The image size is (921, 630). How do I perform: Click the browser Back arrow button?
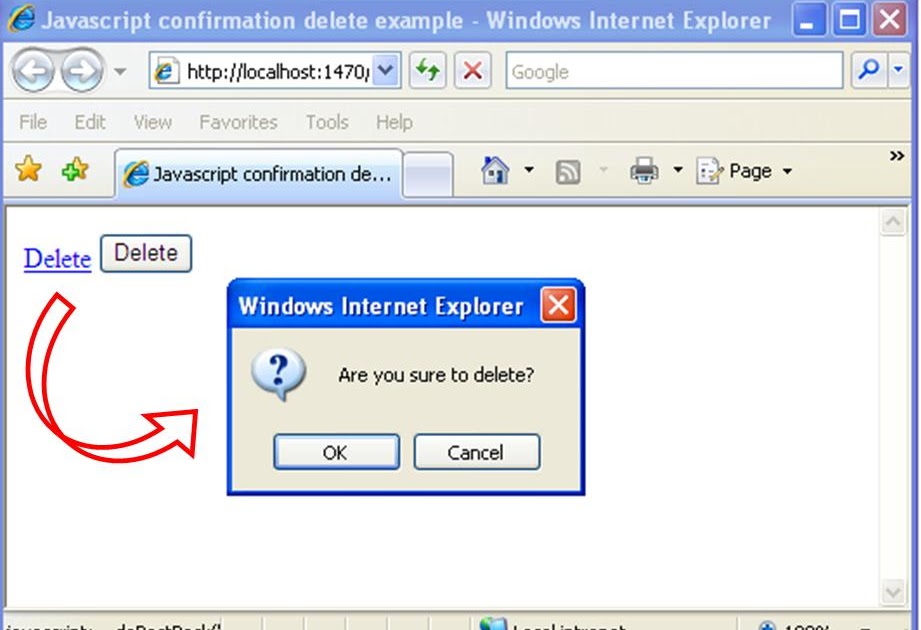[x=33, y=71]
